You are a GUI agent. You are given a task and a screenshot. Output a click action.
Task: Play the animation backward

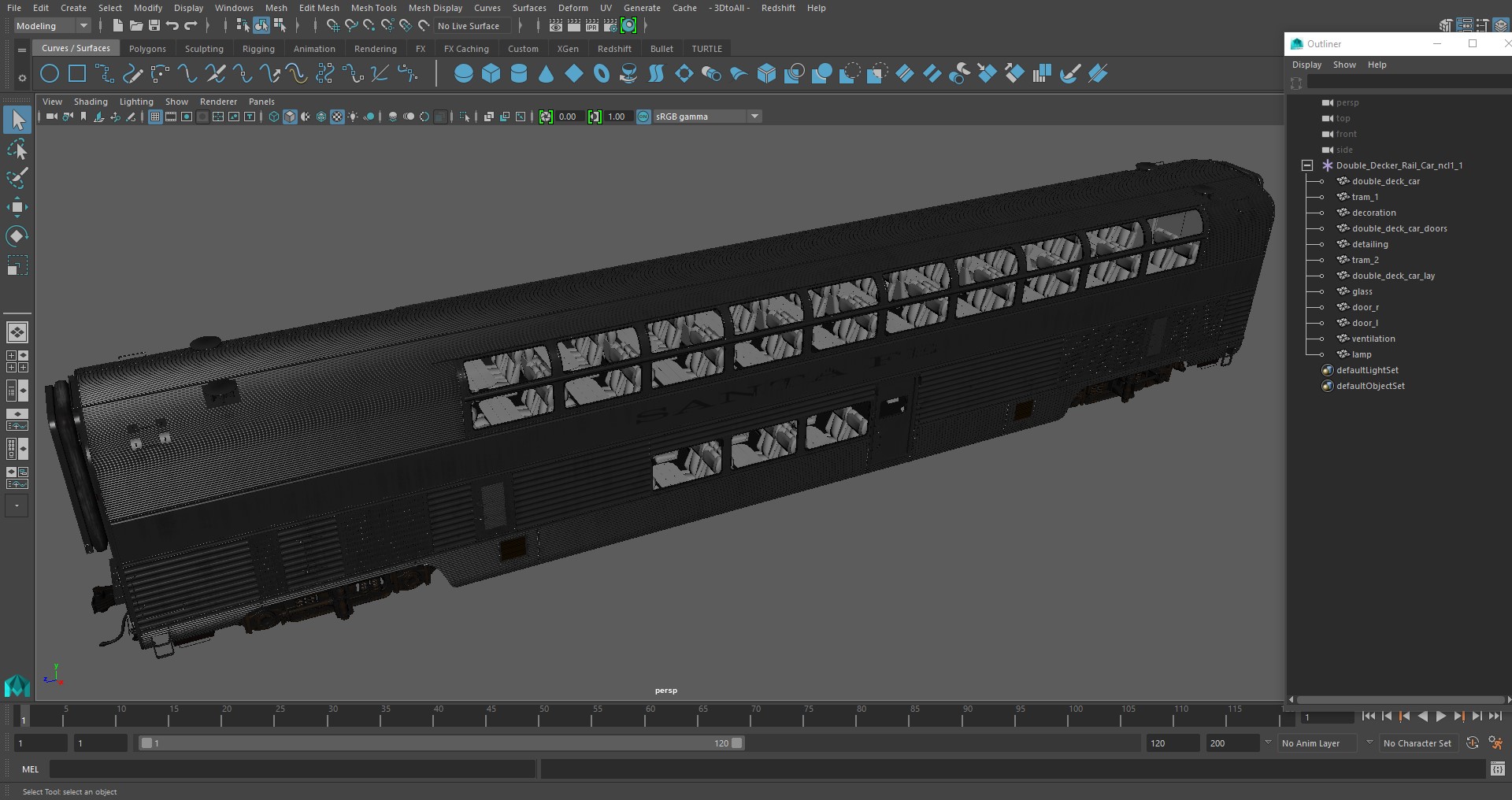point(1422,717)
